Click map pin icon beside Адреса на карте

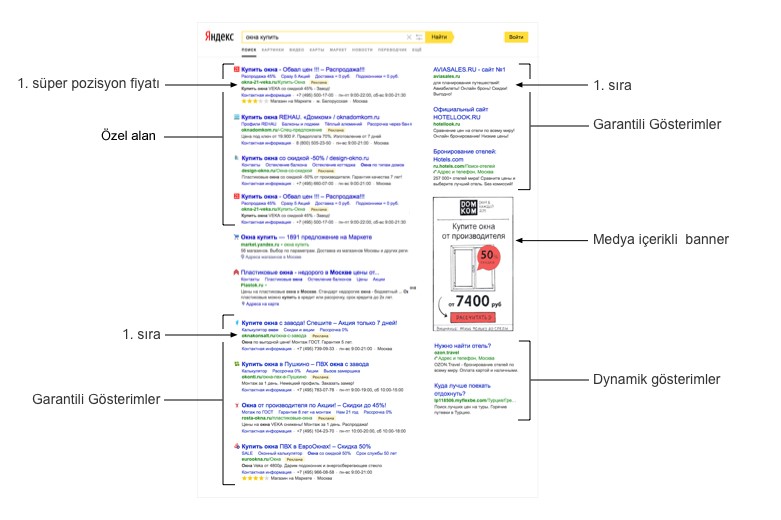[243, 304]
